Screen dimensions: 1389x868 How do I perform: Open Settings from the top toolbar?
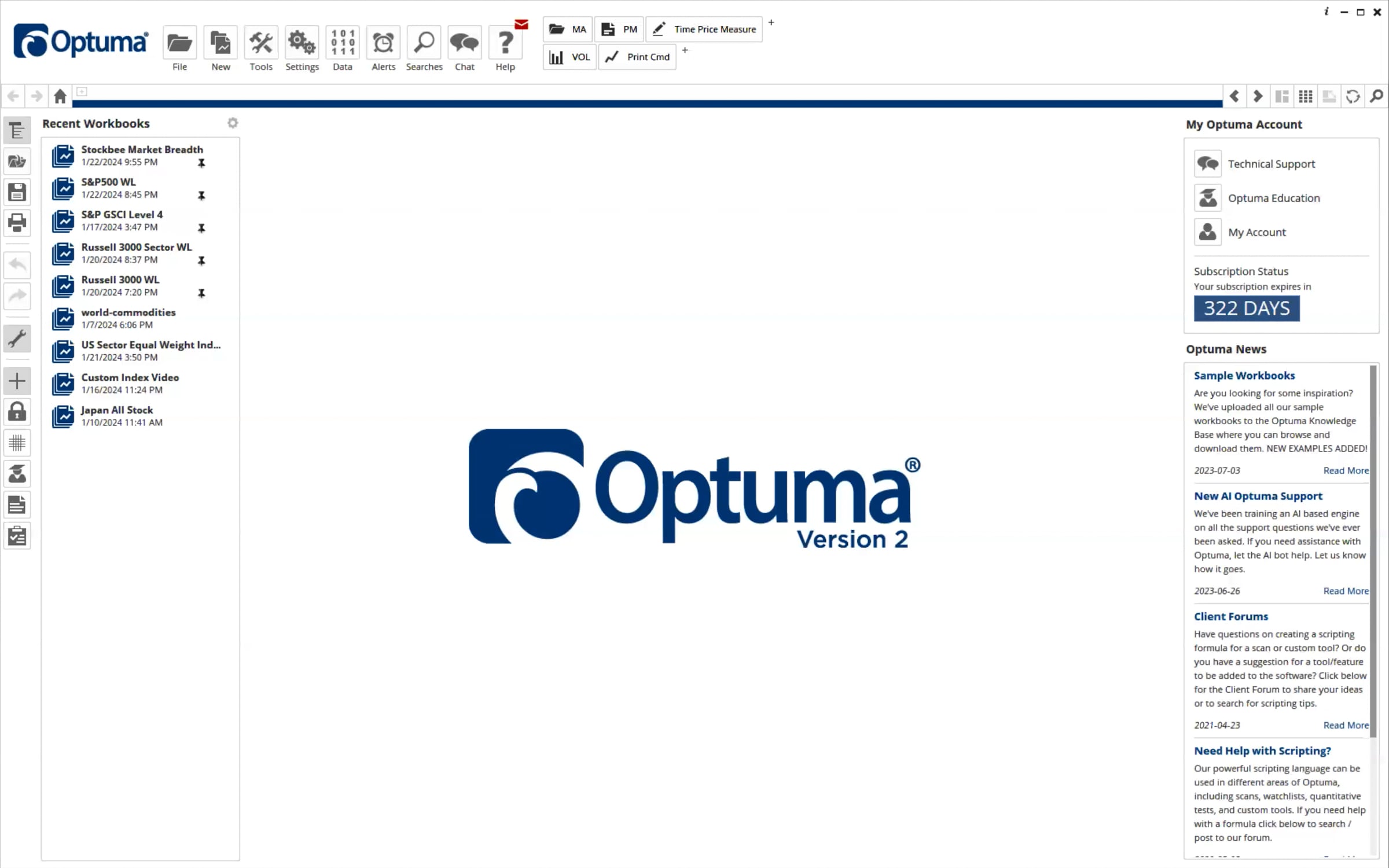(x=302, y=43)
